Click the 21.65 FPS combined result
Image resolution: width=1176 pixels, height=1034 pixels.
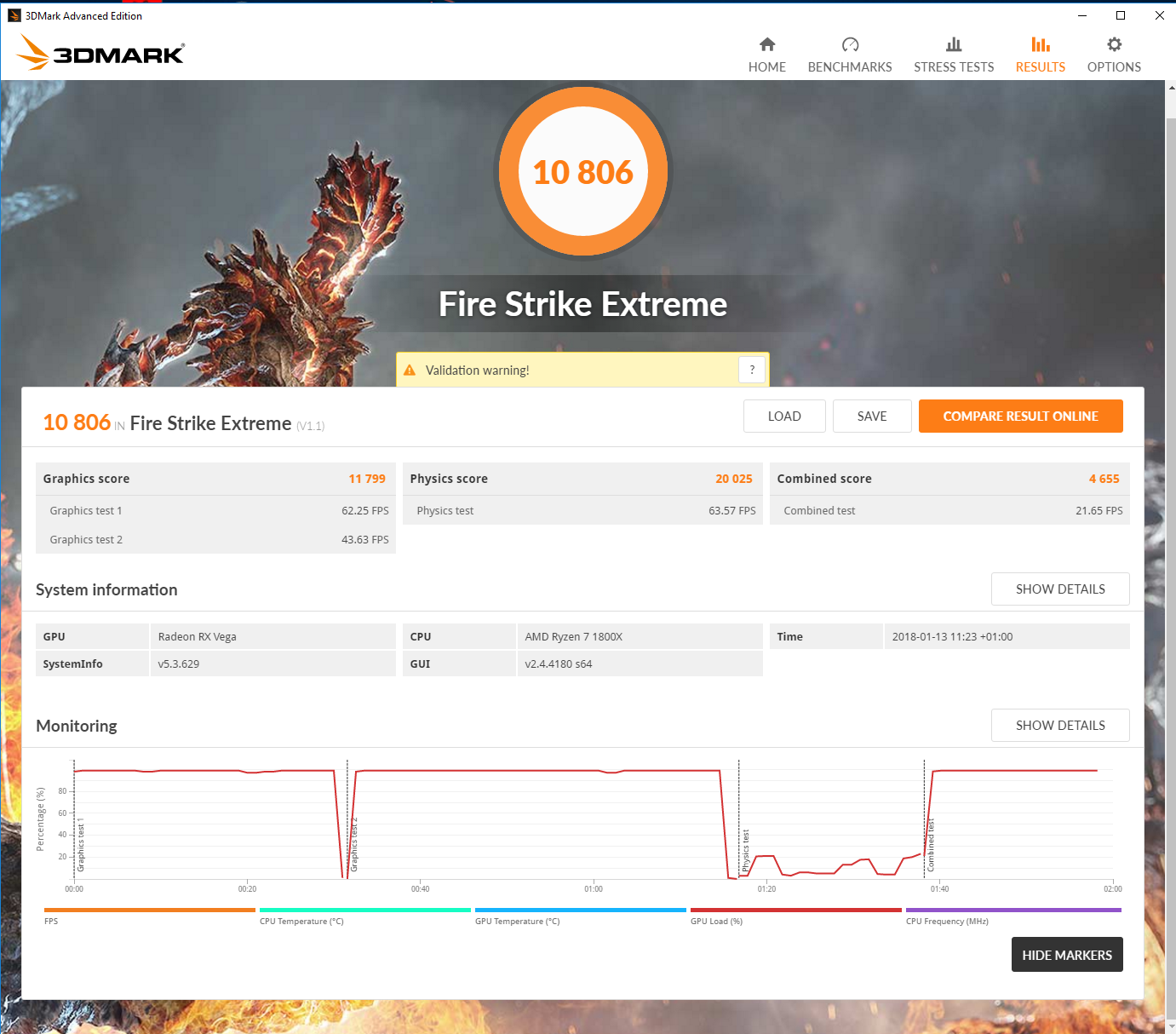click(1099, 511)
